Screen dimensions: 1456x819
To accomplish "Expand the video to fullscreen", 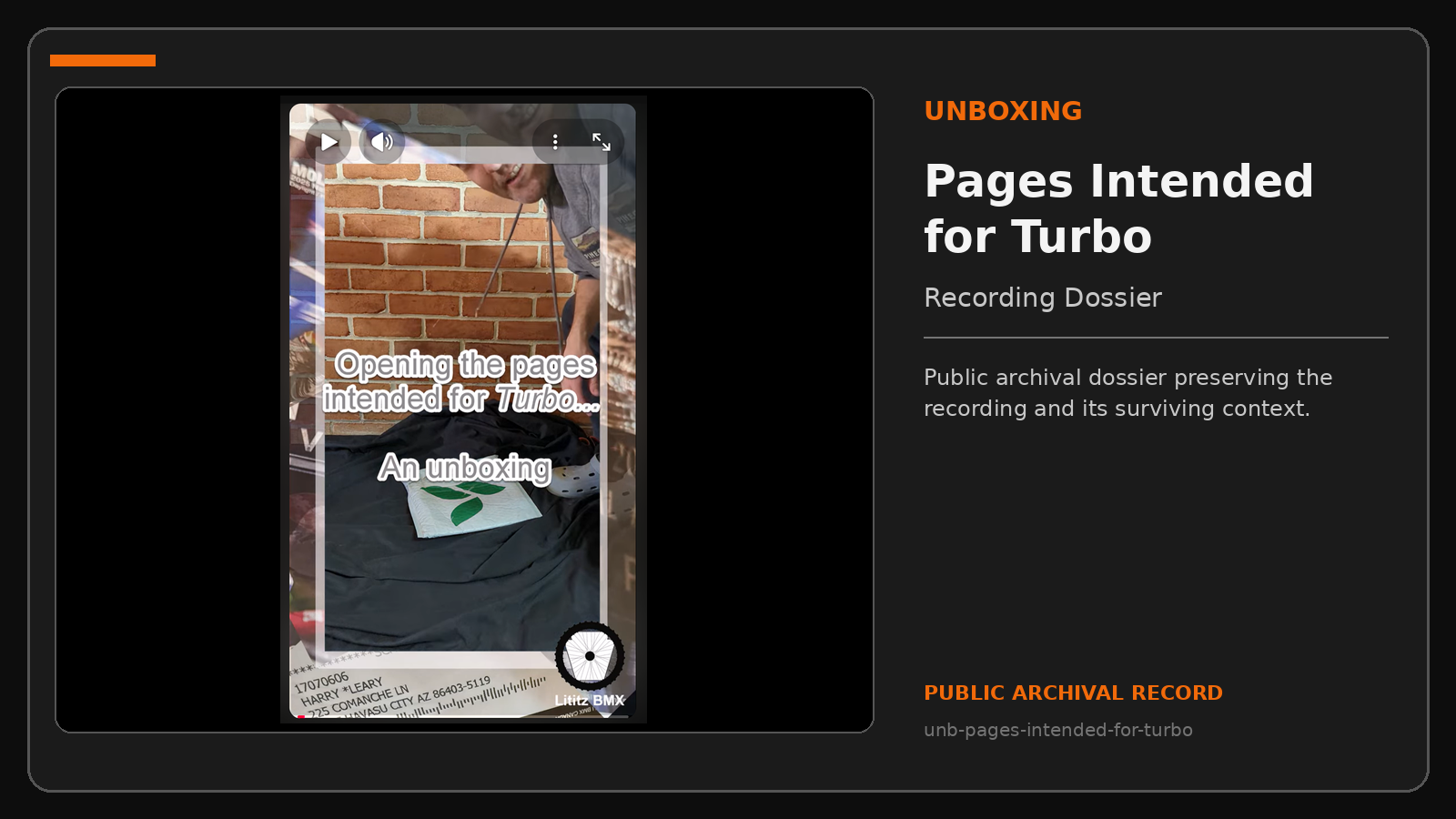I will (602, 142).
